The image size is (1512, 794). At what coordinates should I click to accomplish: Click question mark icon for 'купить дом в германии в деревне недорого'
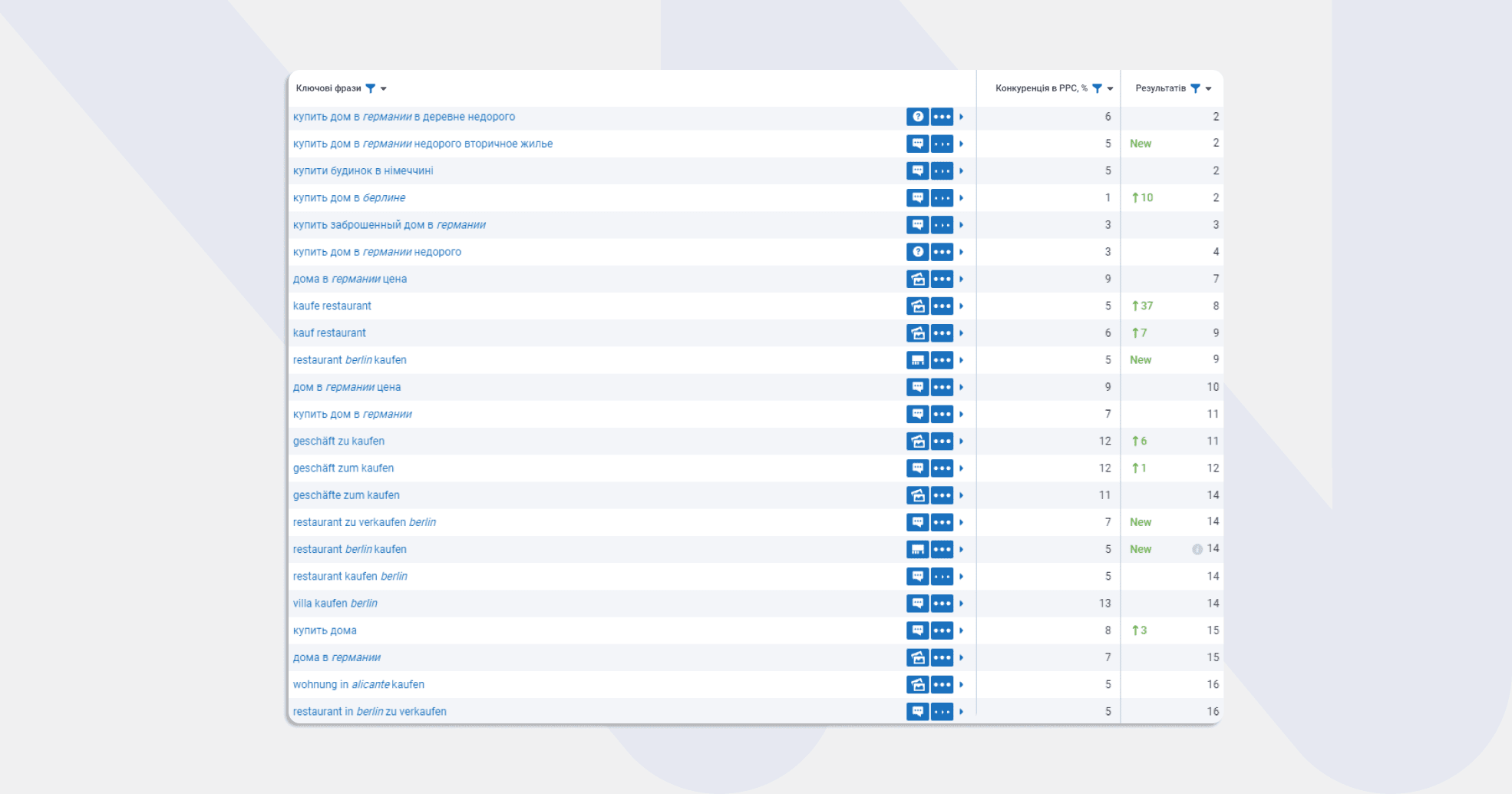click(x=917, y=117)
